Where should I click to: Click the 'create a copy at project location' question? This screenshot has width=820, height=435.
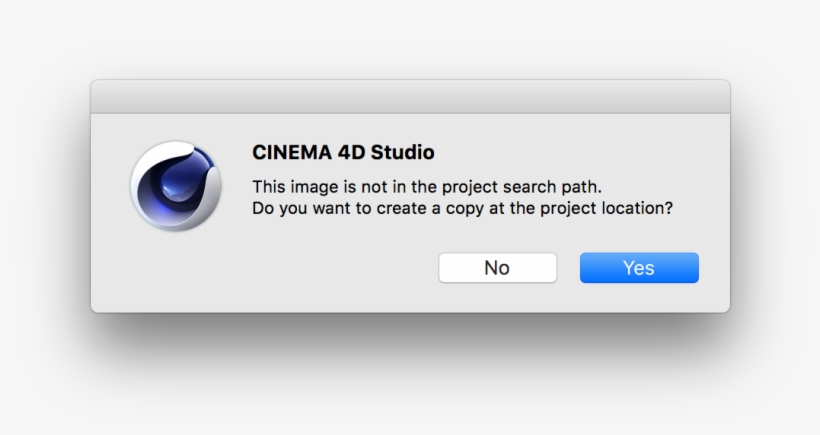[462, 208]
